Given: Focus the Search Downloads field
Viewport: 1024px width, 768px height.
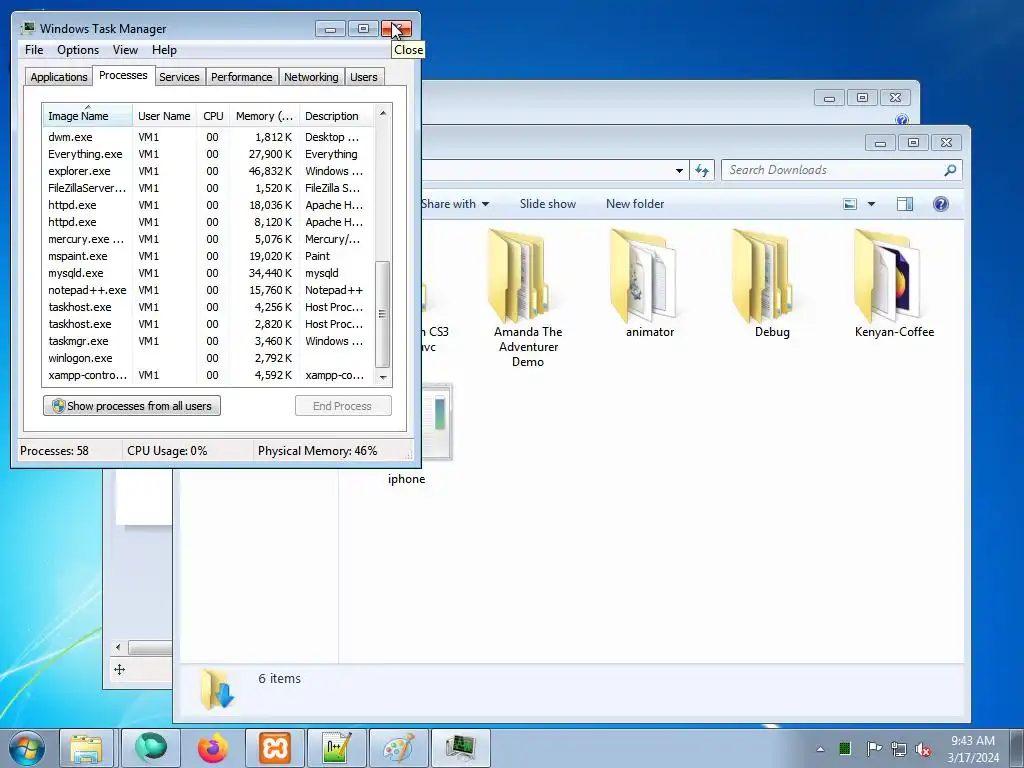Looking at the screenshot, I should coord(841,170).
